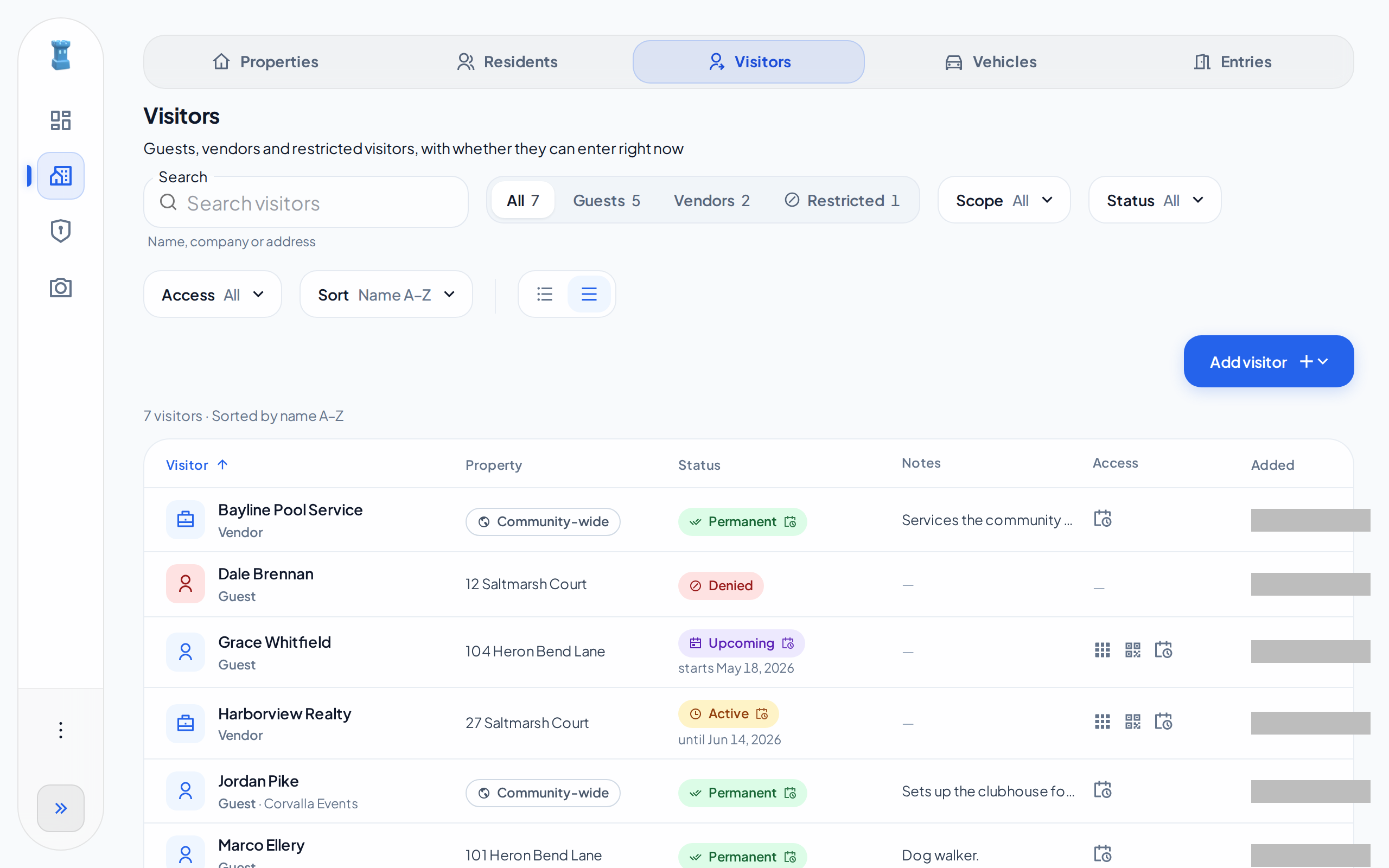Open the dashboard grid icon in sidebar
The width and height of the screenshot is (1389, 868).
click(x=60, y=120)
